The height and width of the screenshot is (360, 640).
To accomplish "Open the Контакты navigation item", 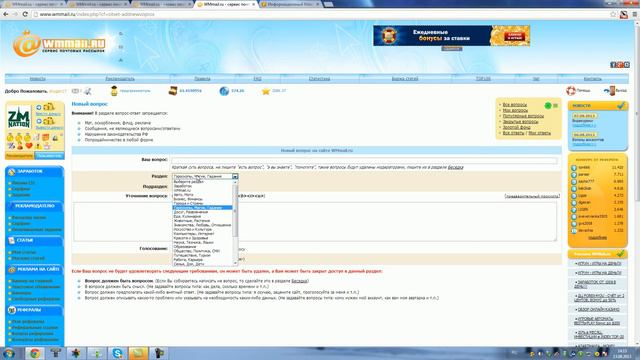I will coord(593,79).
